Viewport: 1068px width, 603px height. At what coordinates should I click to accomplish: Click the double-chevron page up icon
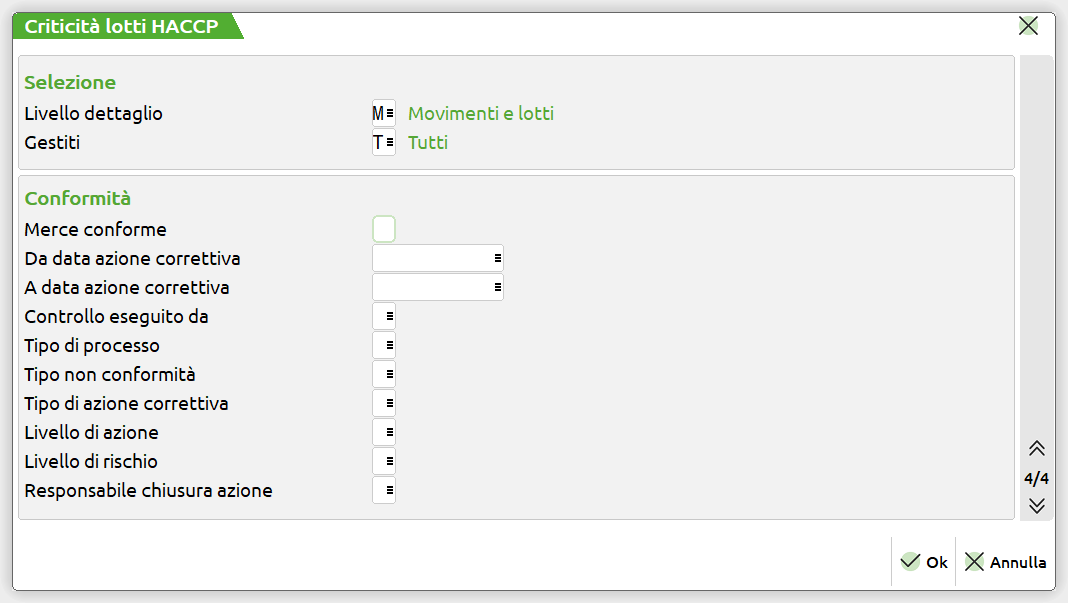click(x=1036, y=449)
